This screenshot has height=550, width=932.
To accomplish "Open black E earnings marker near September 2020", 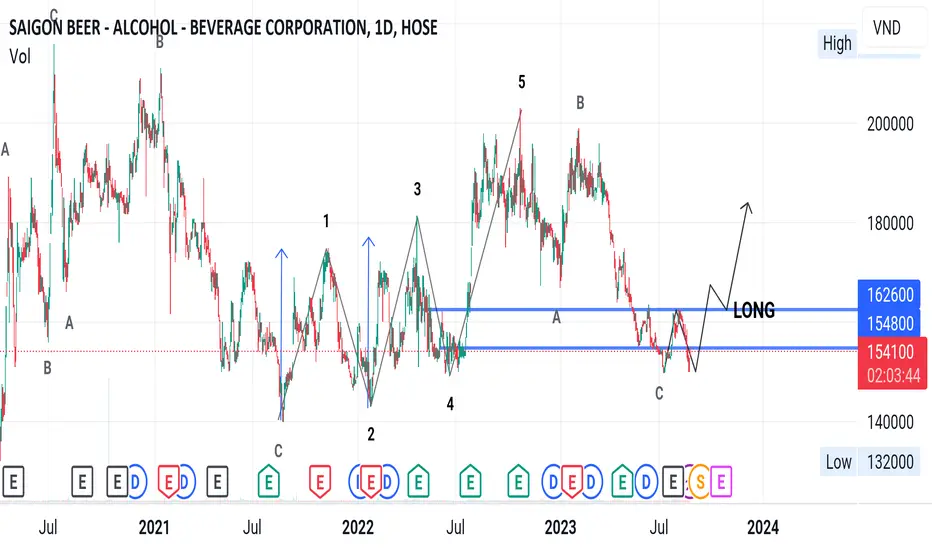I will (x=82, y=481).
